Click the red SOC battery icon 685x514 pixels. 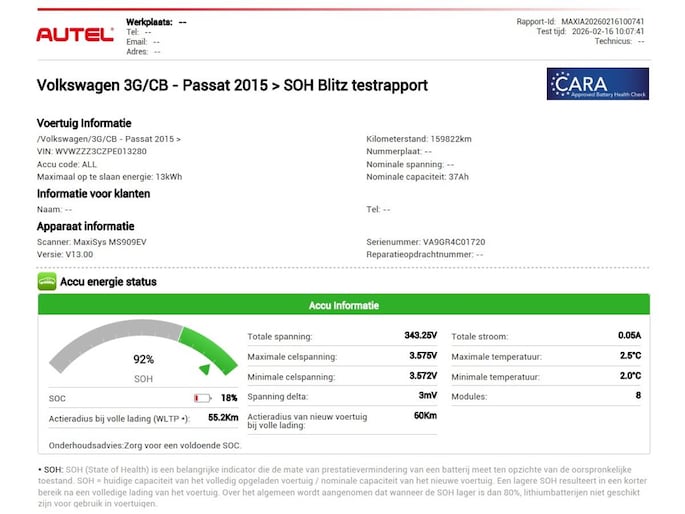203,398
